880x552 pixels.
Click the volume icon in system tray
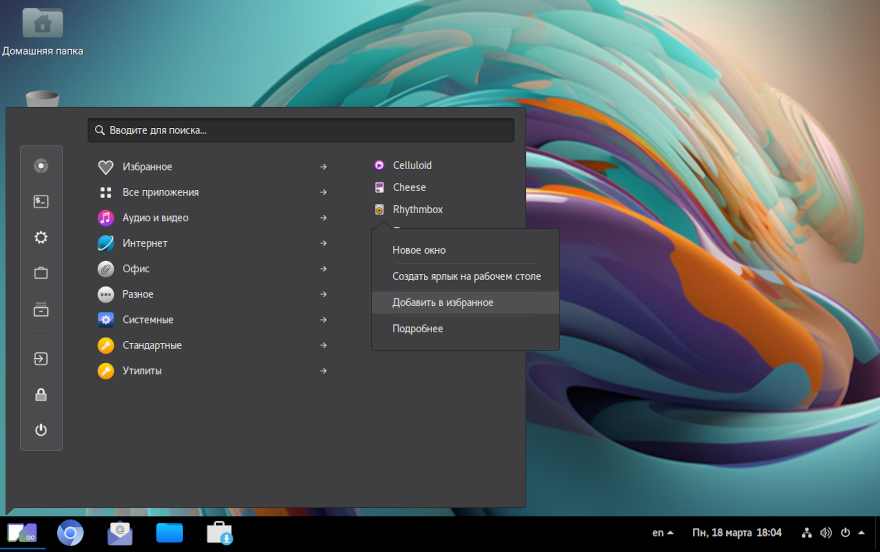pyautogui.click(x=826, y=533)
